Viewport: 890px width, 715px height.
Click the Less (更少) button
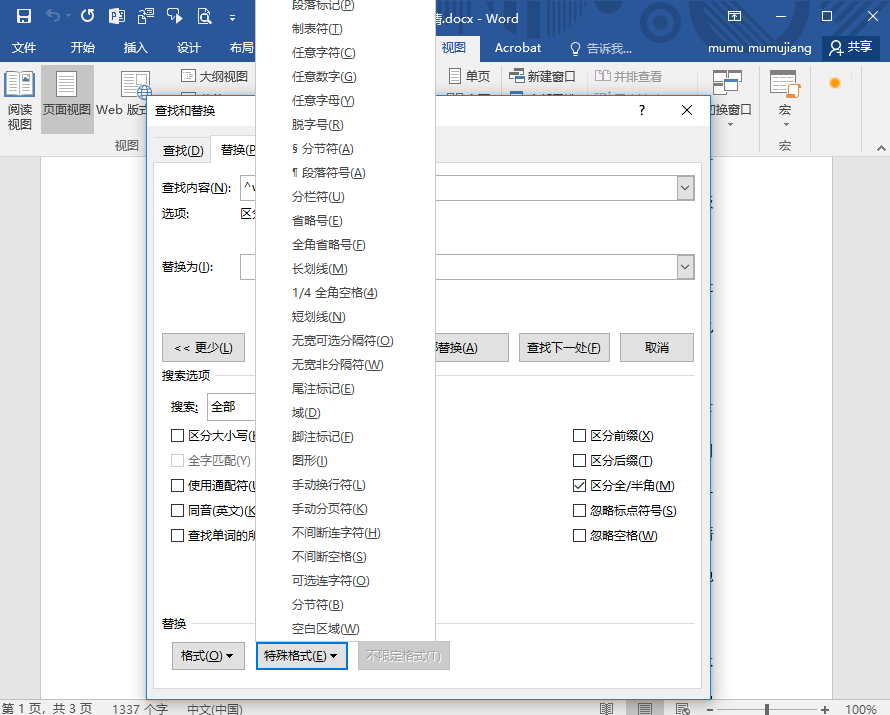click(x=203, y=347)
